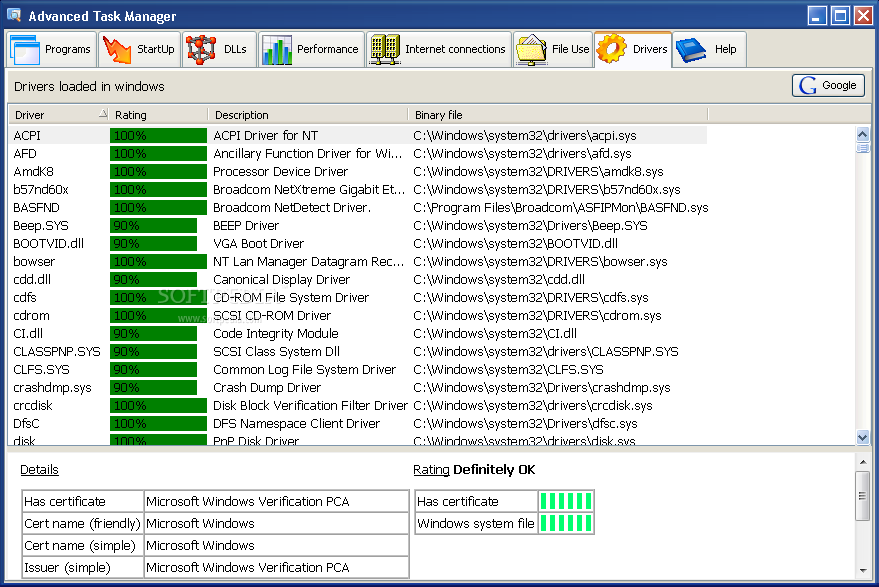The width and height of the screenshot is (879, 587).
Task: Click the Performance bar chart icon
Action: coord(277,49)
